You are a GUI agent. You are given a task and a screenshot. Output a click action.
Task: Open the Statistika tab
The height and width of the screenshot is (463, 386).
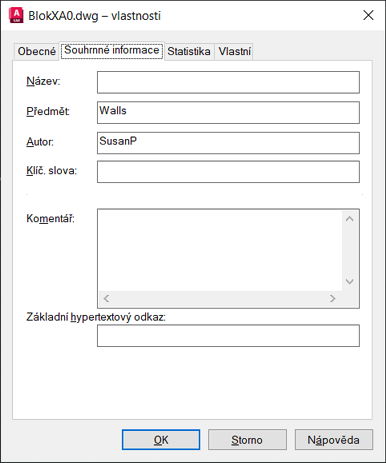(x=189, y=52)
